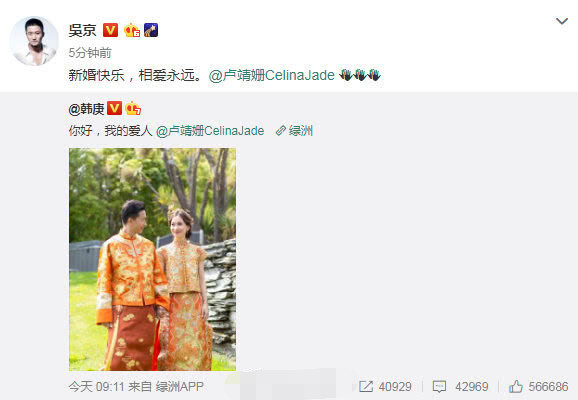Click the blue star badge icon next to 吴京
Screen dimensions: 578x400
(x=151, y=30)
